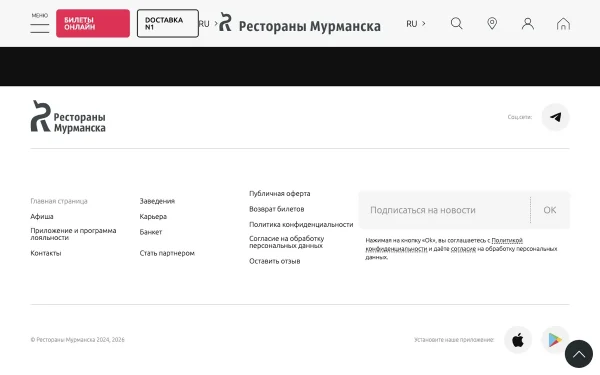Open Заведения footer link
600x375 pixels.
[157, 201]
